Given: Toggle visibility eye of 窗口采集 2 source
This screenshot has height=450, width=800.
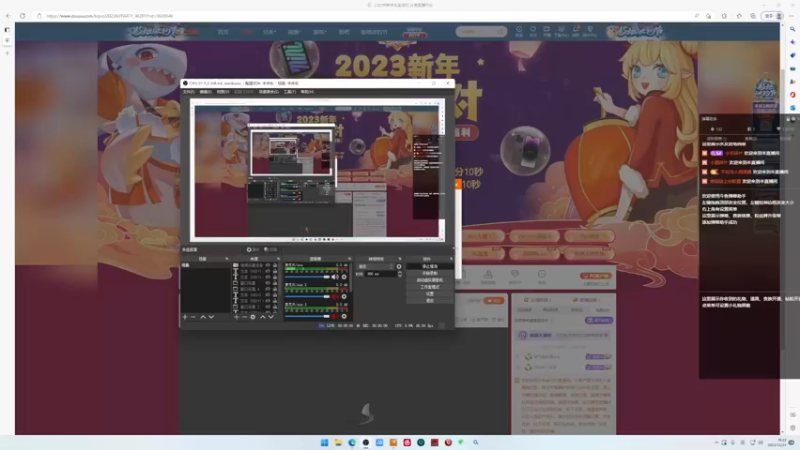Looking at the screenshot, I should pyautogui.click(x=268, y=307).
